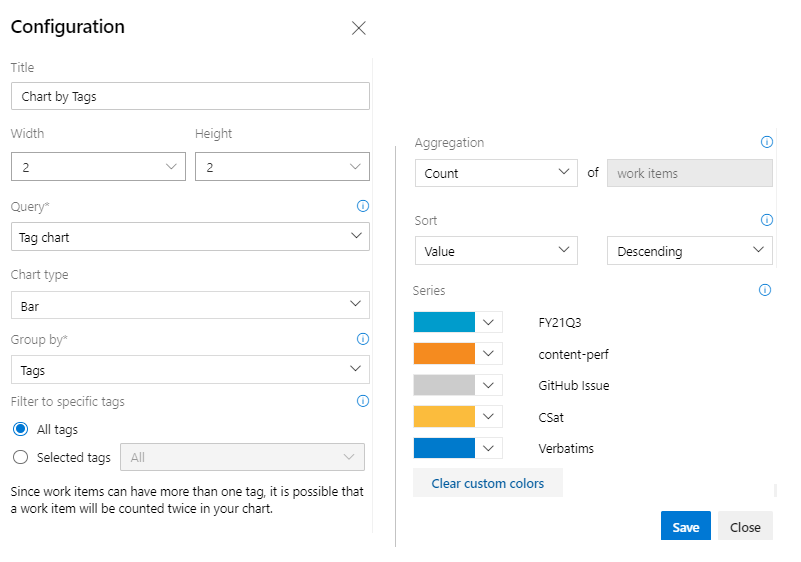Open the Descending sort order dropdown

[690, 250]
